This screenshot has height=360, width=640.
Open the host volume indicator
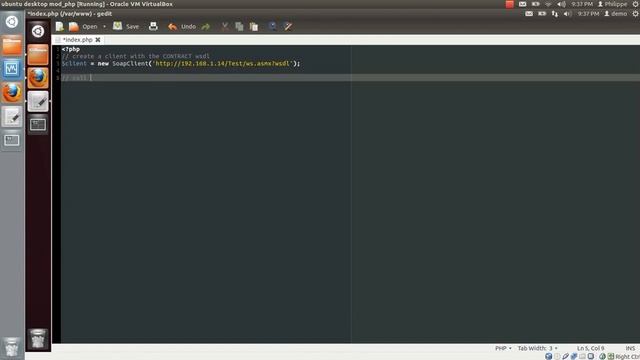tap(562, 4)
